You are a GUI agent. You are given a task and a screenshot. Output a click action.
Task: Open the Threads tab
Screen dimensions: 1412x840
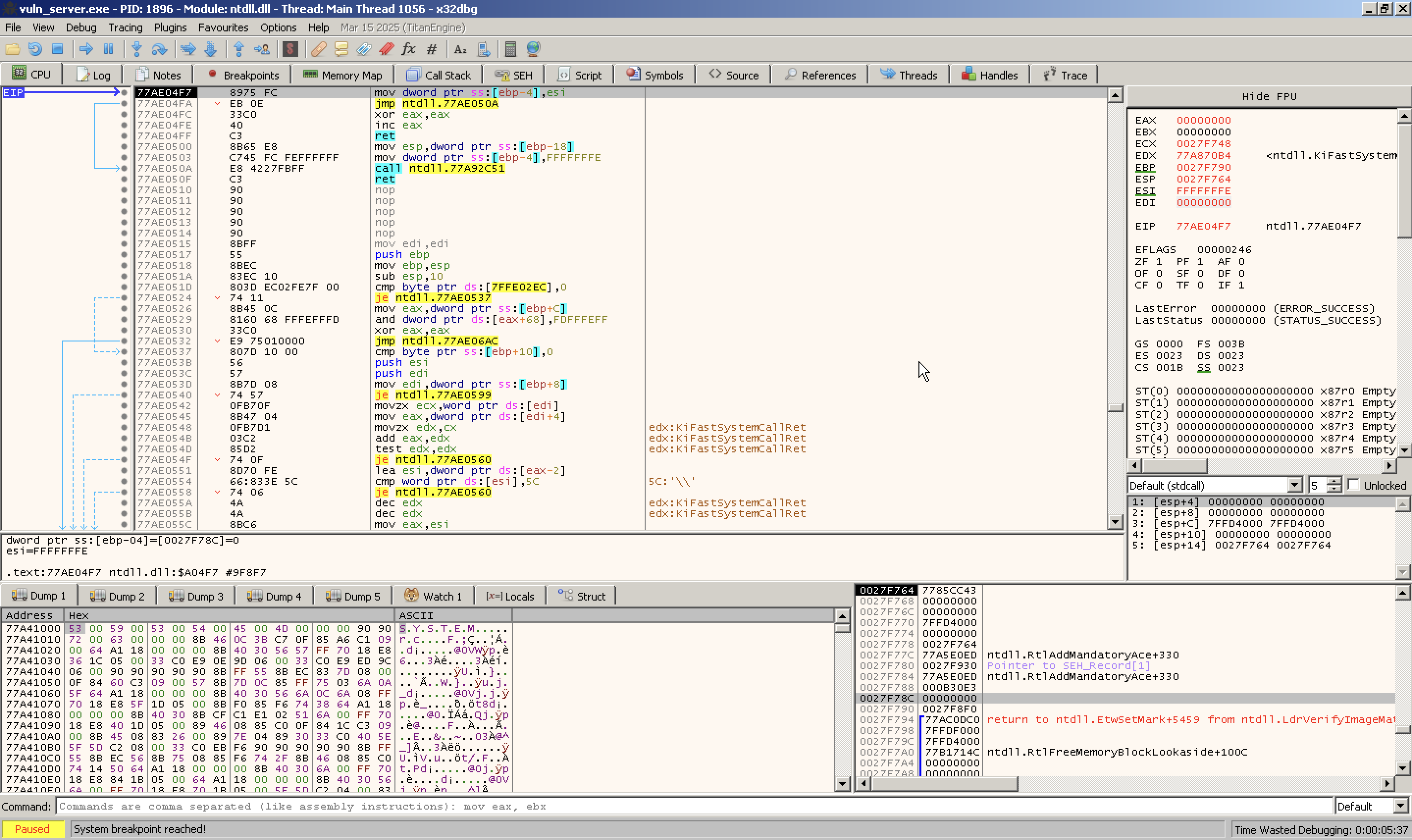coord(909,75)
